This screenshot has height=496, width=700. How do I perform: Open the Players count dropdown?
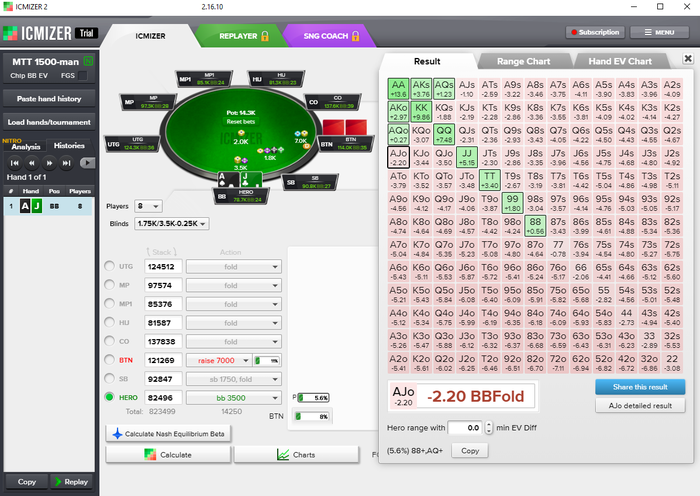148,206
